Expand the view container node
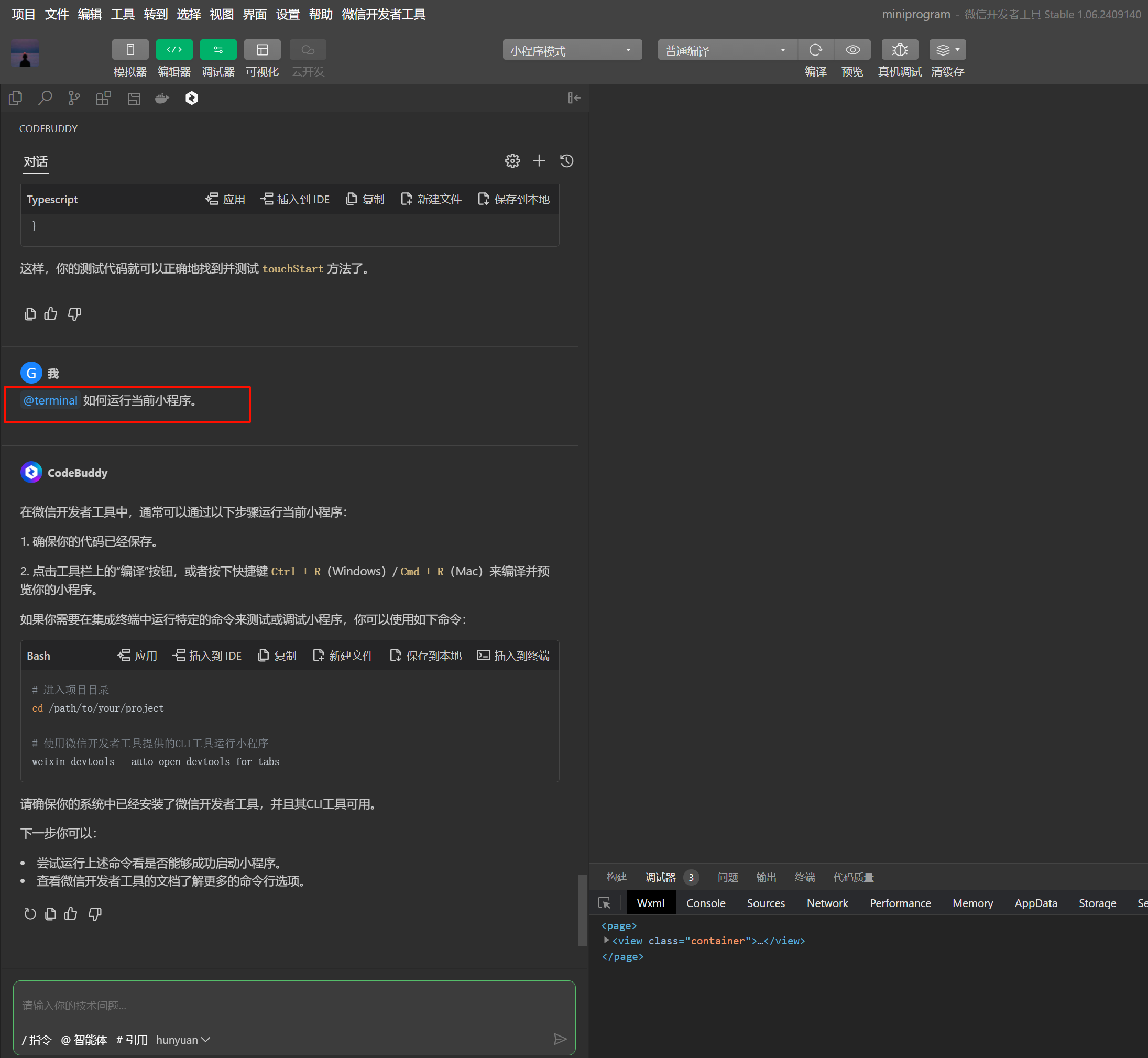Screen dimensions: 1148x1058 pyautogui.click(x=606, y=940)
